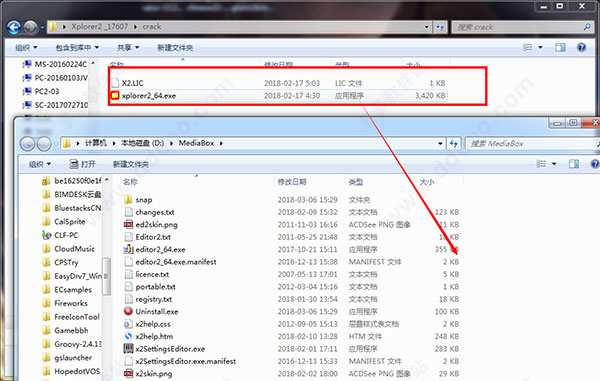The image size is (600, 381).
Task: Select the ed2skin.png file icon
Action: 128,225
